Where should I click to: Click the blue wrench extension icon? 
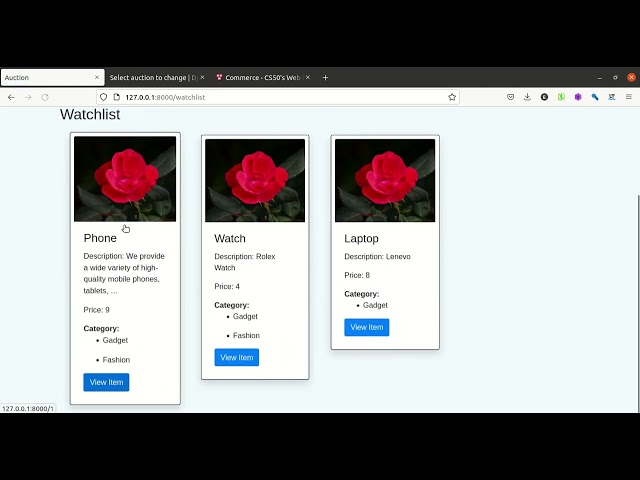(x=595, y=97)
